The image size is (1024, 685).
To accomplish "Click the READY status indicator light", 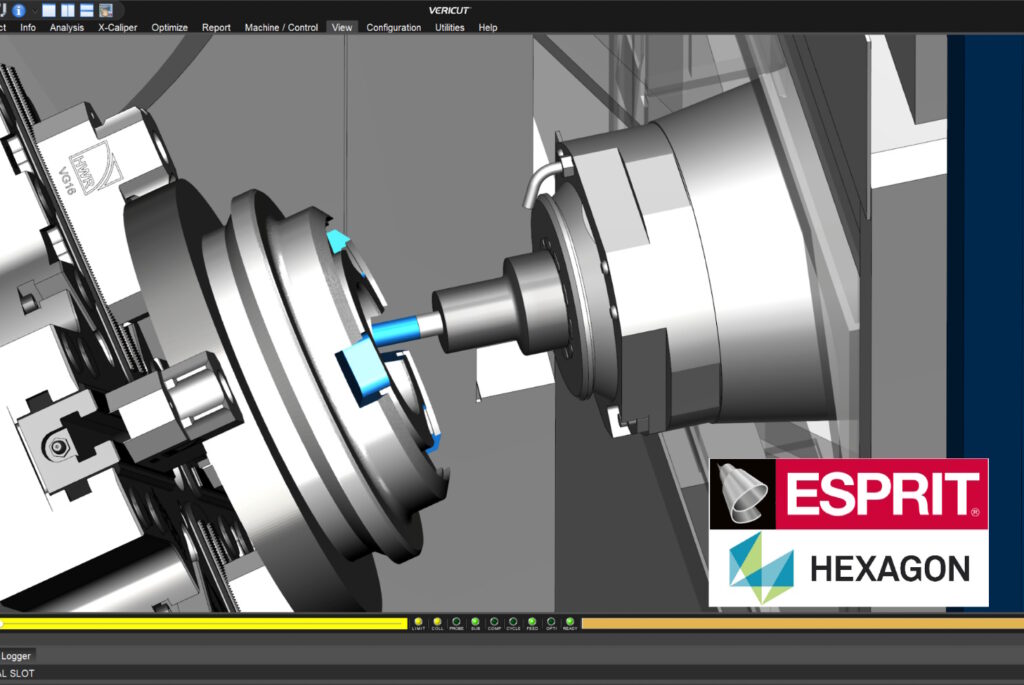I will tap(569, 622).
